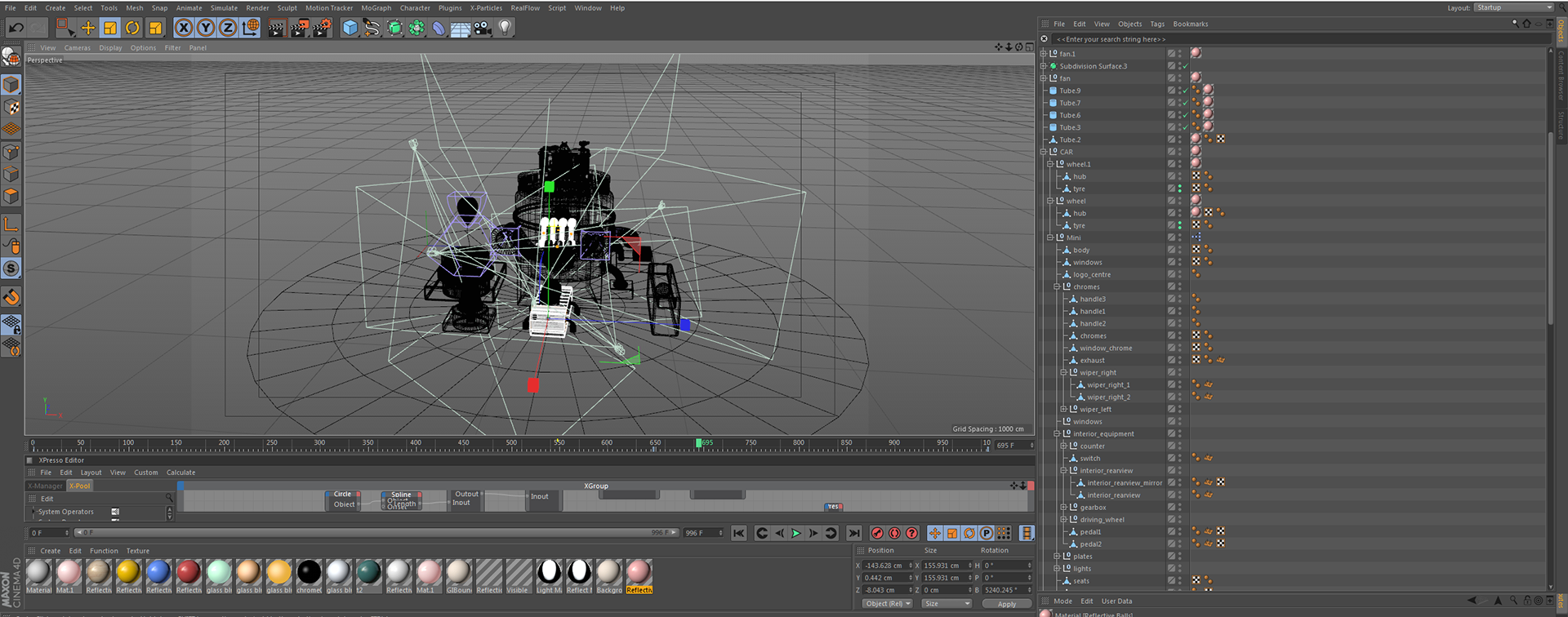1568x617 pixels.
Task: Select the black chrome material swatch
Action: (x=309, y=572)
